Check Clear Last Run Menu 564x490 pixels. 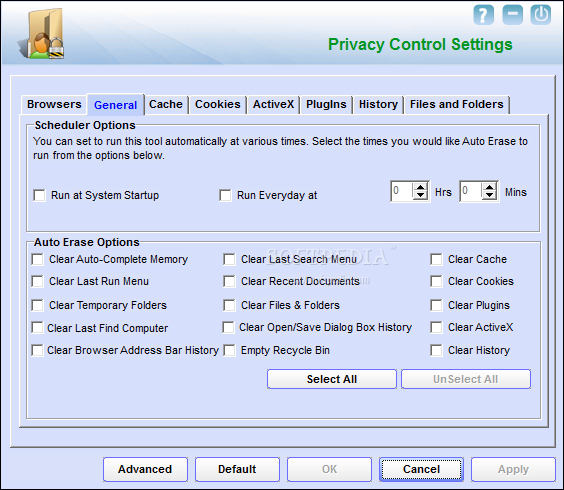pos(37,281)
